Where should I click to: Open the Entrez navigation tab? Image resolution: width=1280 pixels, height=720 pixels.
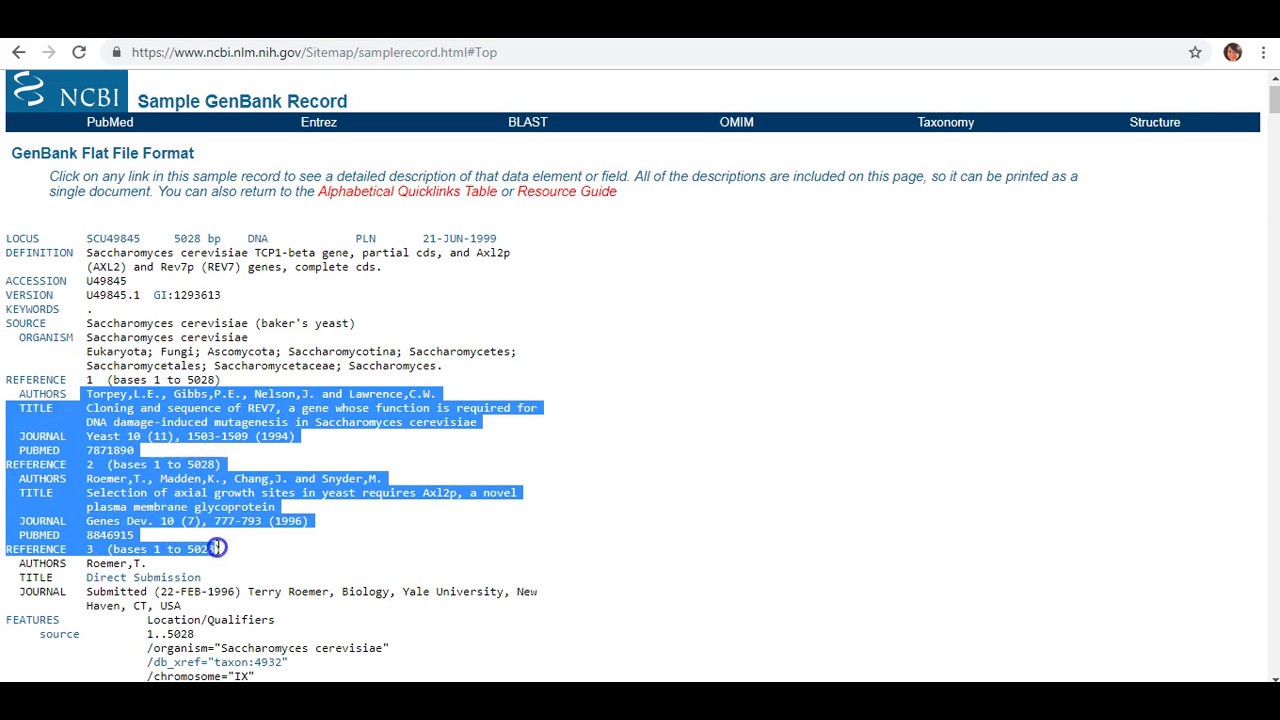pyautogui.click(x=319, y=122)
